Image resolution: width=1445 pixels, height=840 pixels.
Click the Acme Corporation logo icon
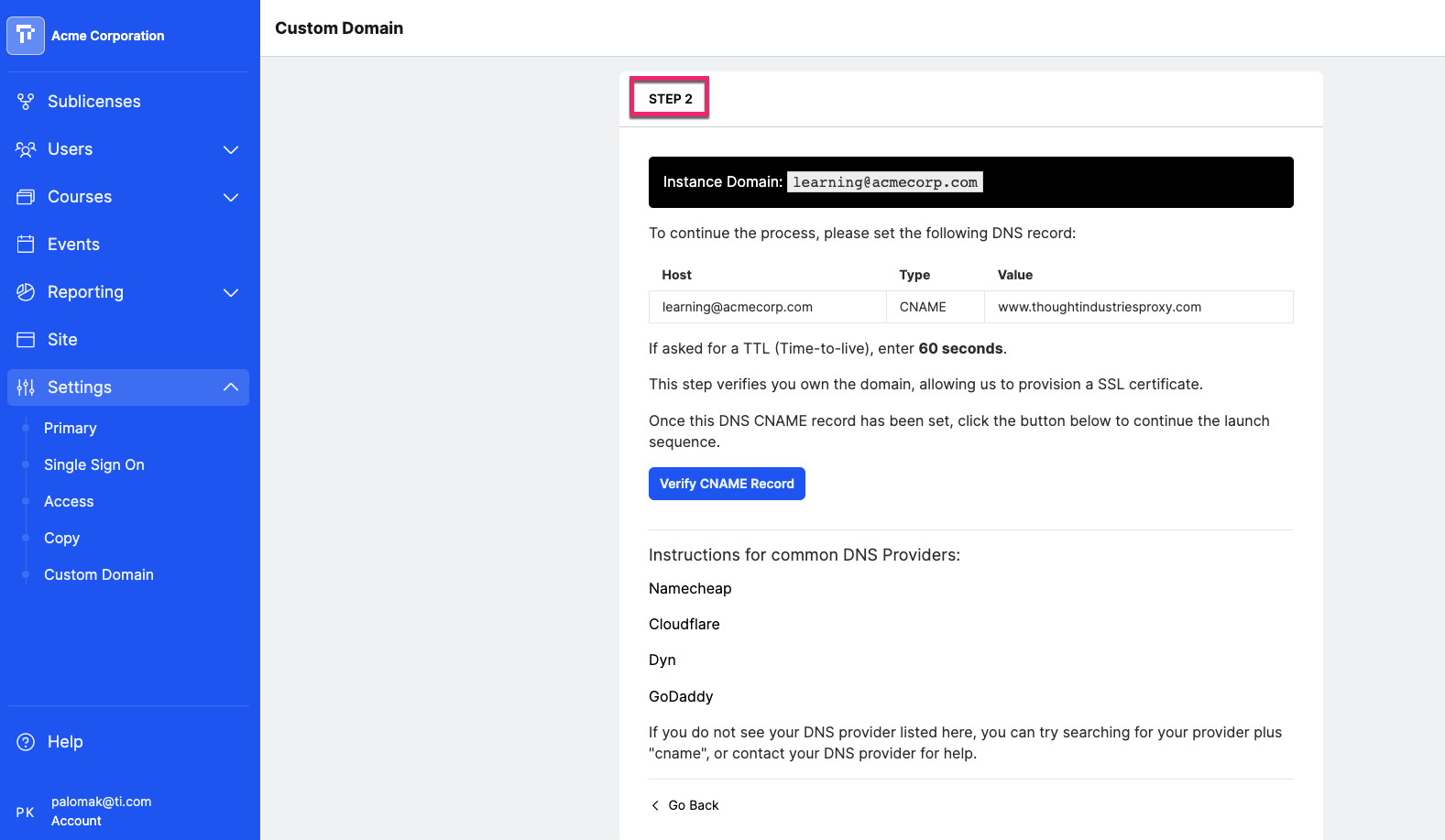click(26, 36)
